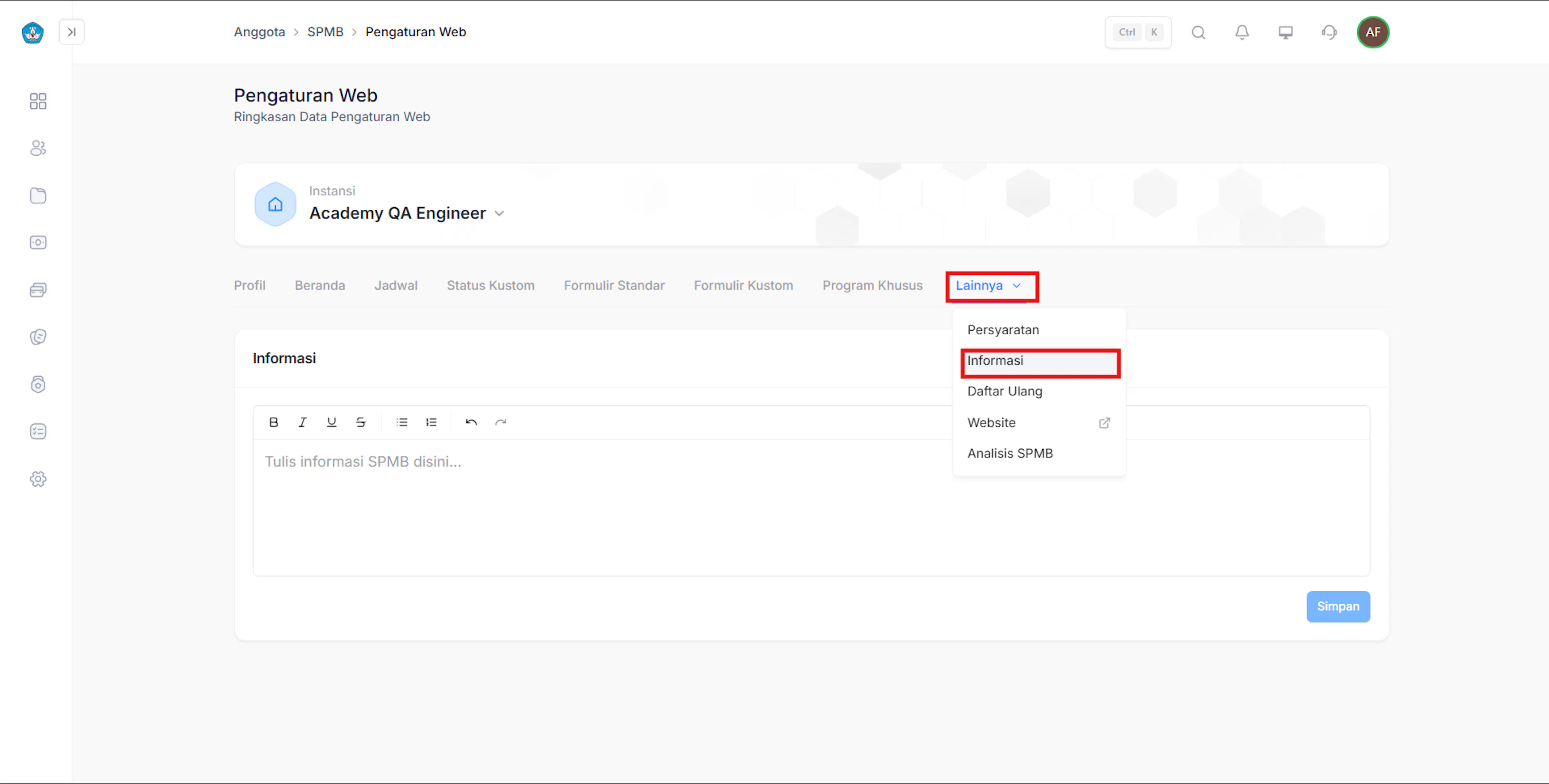
Task: Click into the SPMB information text area
Action: pos(811,507)
